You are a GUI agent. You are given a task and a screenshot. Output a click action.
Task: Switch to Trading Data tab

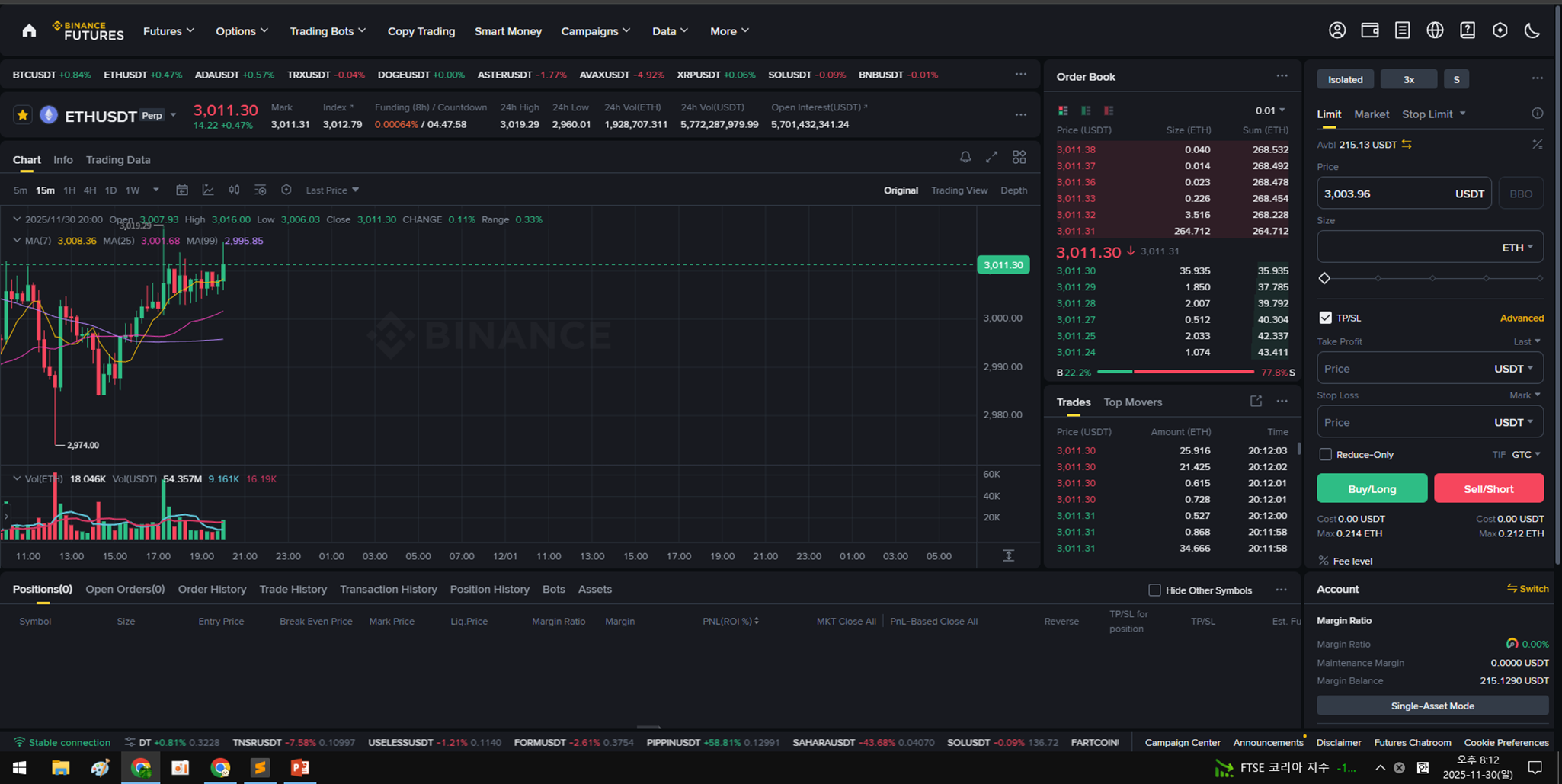[x=118, y=159]
